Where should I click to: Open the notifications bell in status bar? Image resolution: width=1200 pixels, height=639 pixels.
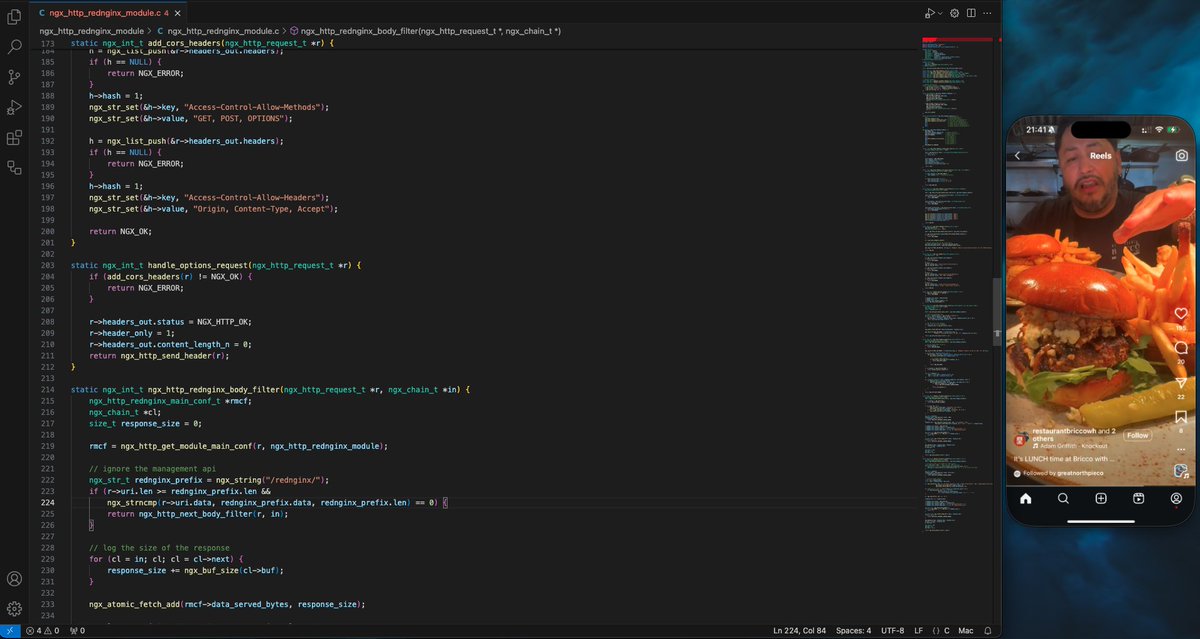[988, 631]
